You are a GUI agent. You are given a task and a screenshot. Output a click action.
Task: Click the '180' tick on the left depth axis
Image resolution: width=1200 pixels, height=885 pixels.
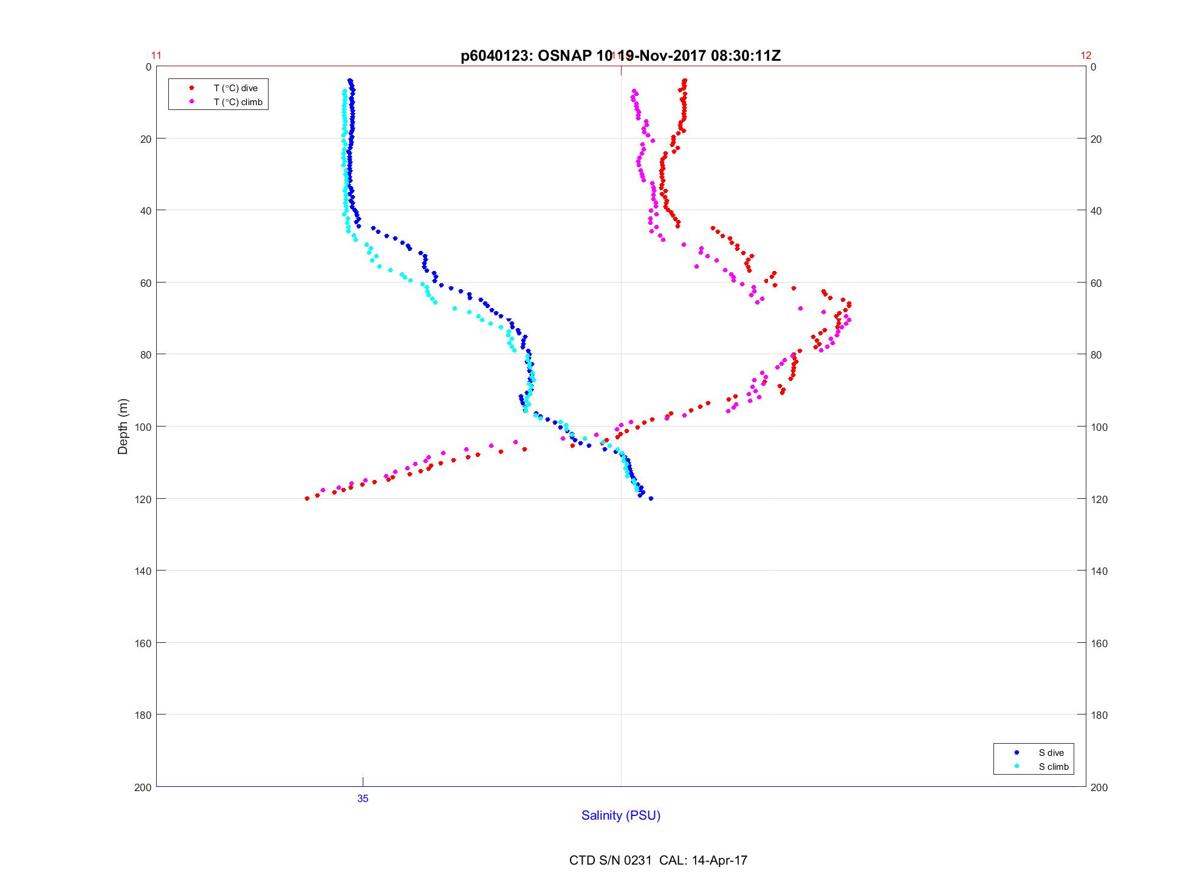click(x=142, y=715)
